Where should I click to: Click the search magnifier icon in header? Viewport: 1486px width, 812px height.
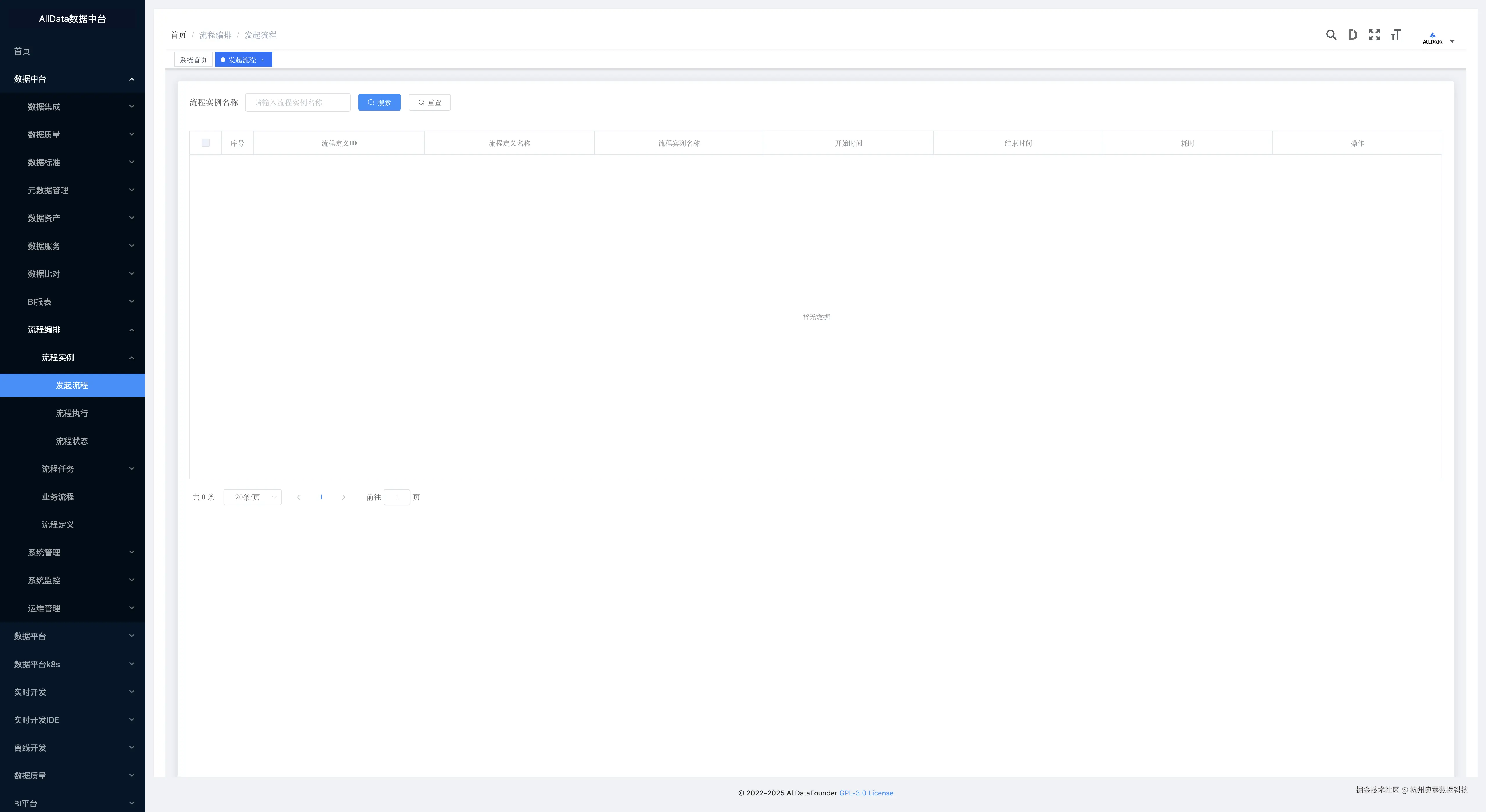(1331, 35)
